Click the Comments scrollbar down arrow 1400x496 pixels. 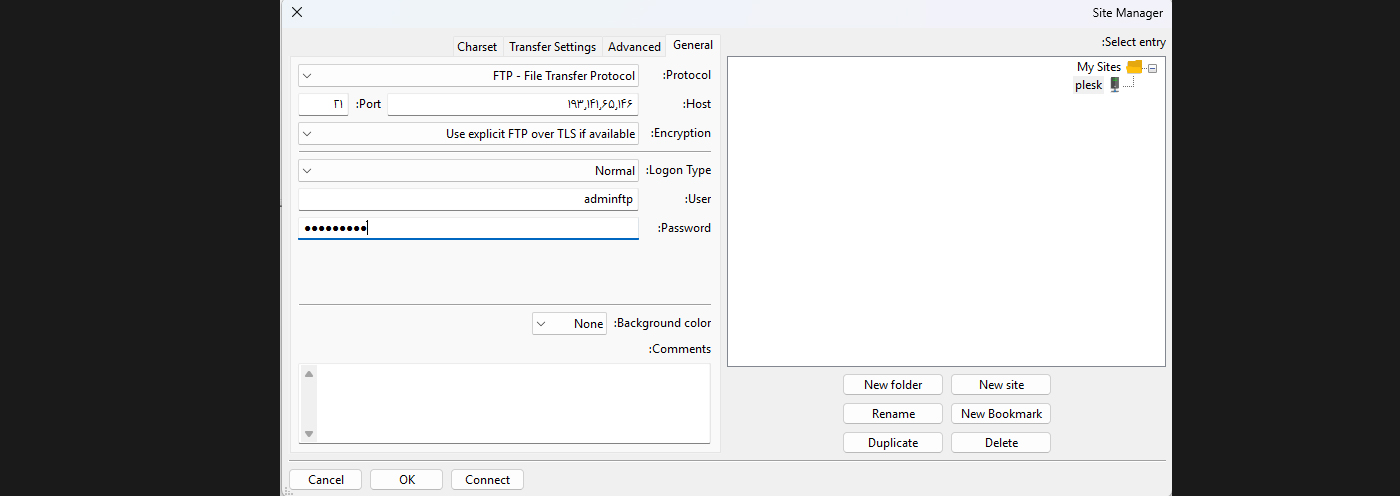pyautogui.click(x=309, y=433)
